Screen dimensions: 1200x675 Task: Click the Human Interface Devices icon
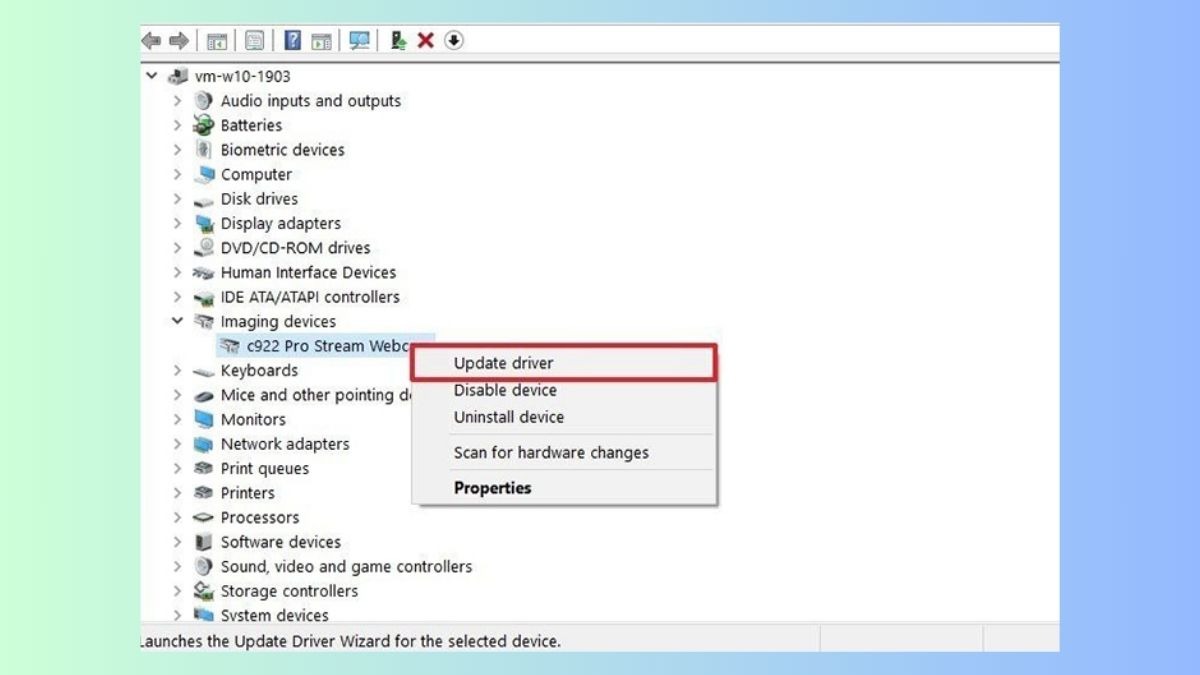(x=203, y=272)
